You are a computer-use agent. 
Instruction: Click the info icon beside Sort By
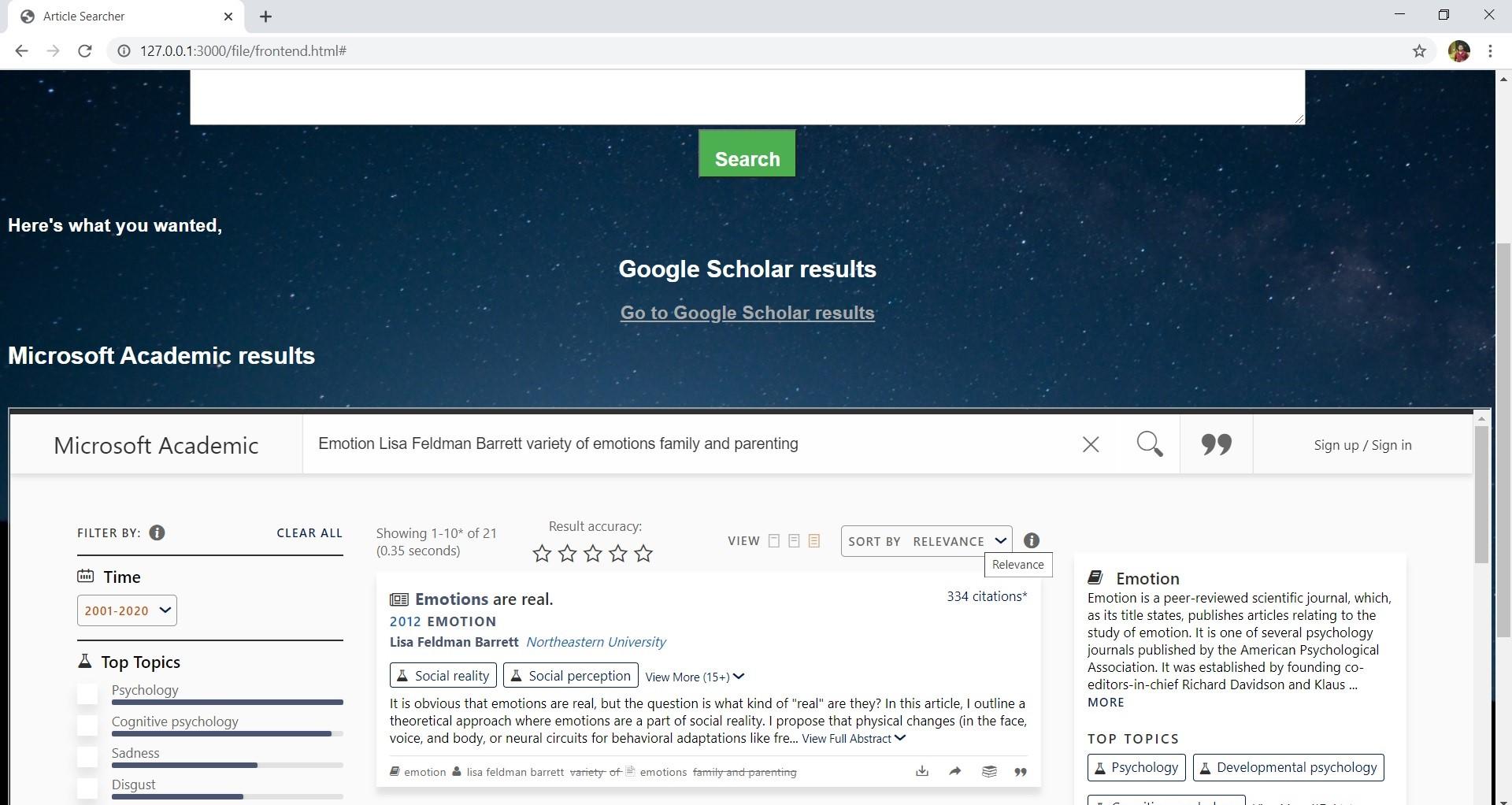pos(1032,541)
